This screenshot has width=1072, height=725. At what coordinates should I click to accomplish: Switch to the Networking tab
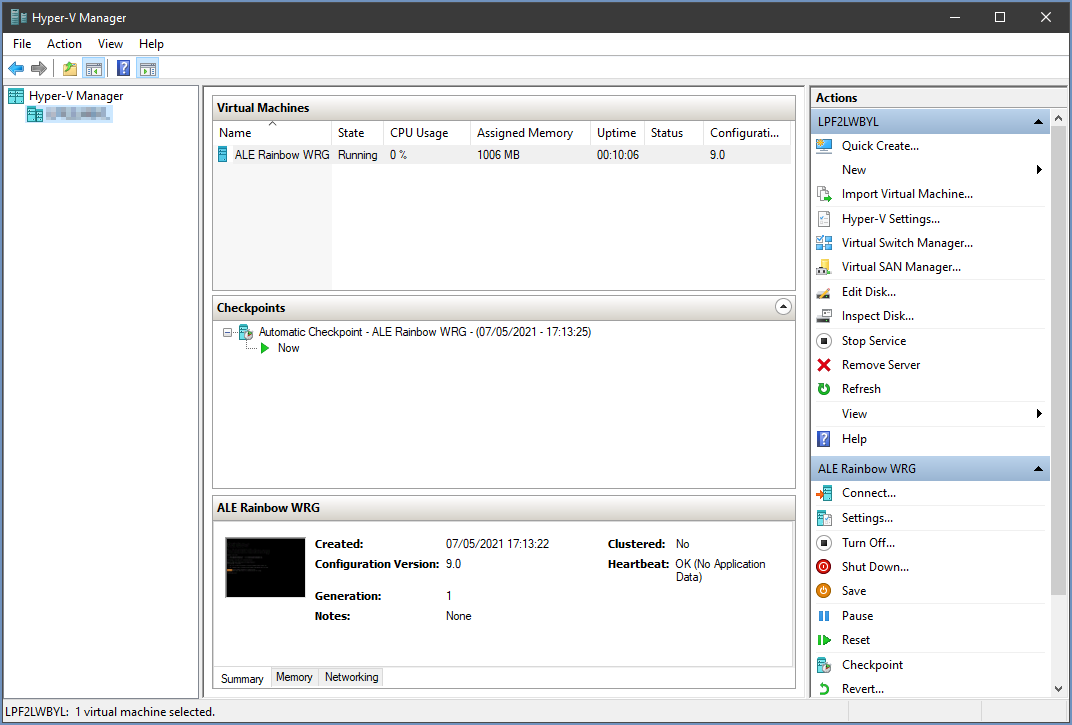pos(351,677)
